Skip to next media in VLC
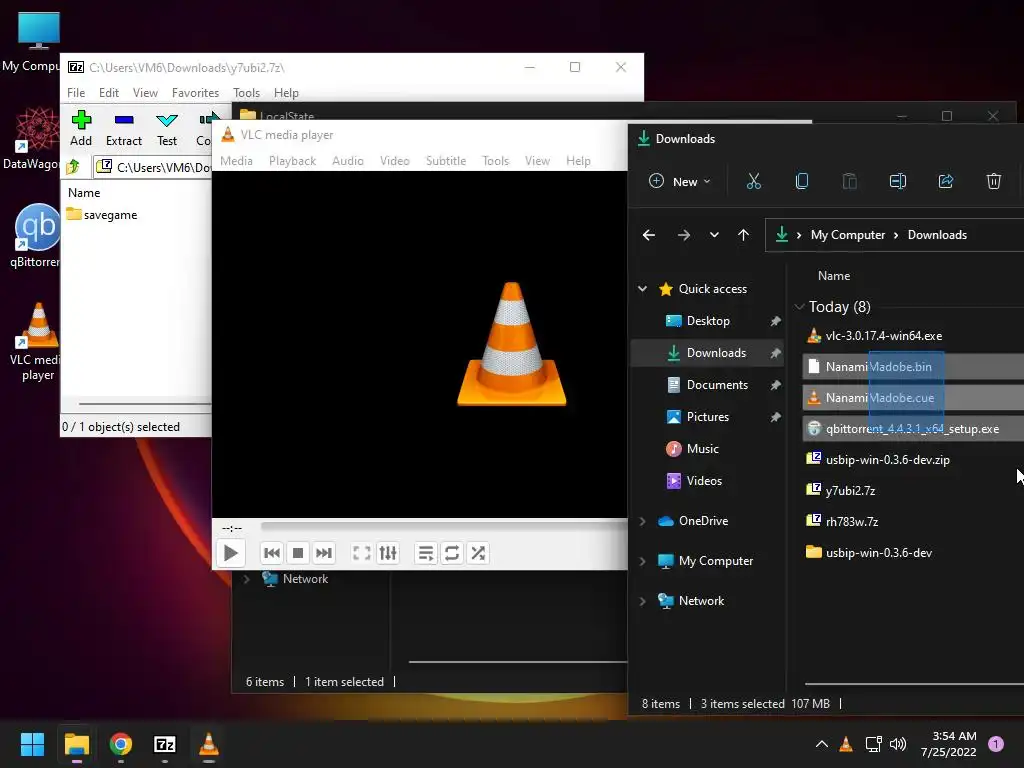Viewport: 1024px width, 768px height. [x=324, y=553]
